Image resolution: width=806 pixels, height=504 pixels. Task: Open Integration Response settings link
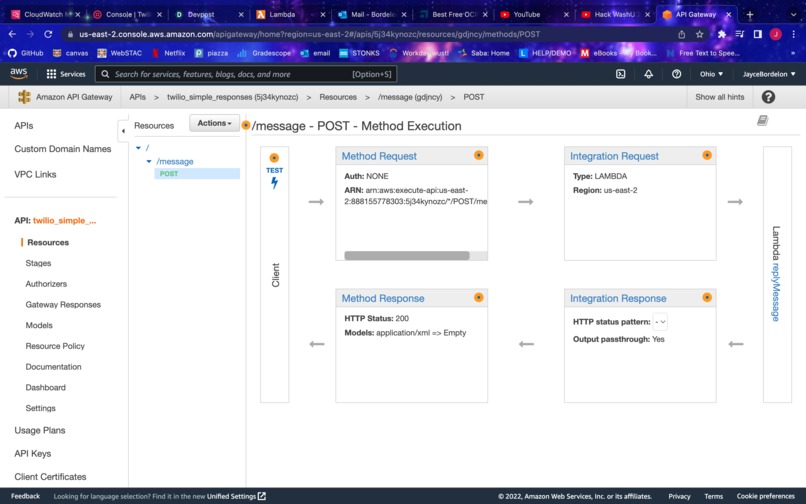[x=618, y=298]
